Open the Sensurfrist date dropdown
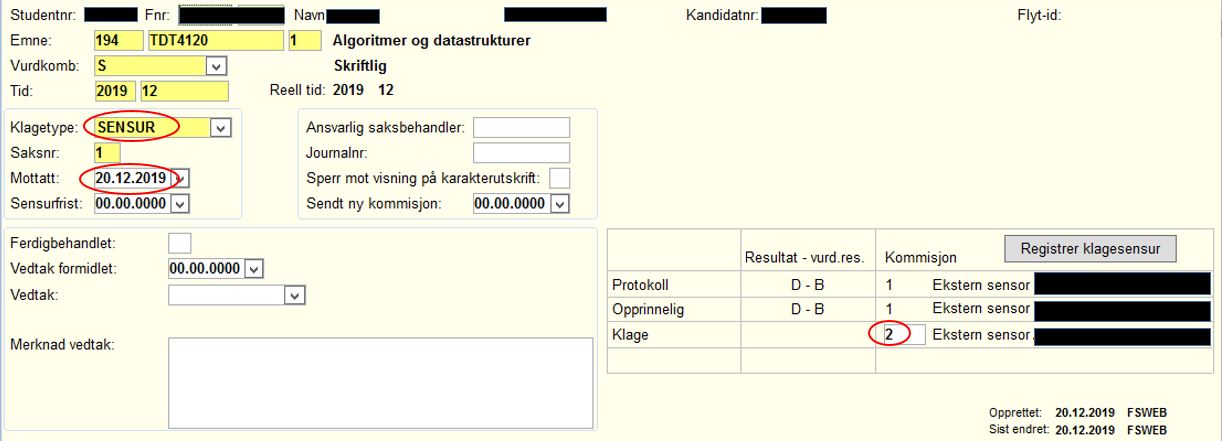This screenshot has width=1223, height=441. pos(180,203)
